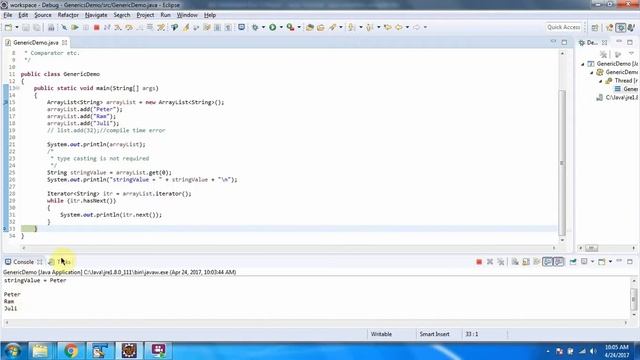This screenshot has width=640, height=360.
Task: Click the editor vertical scrollbar thumb
Action: (562, 162)
